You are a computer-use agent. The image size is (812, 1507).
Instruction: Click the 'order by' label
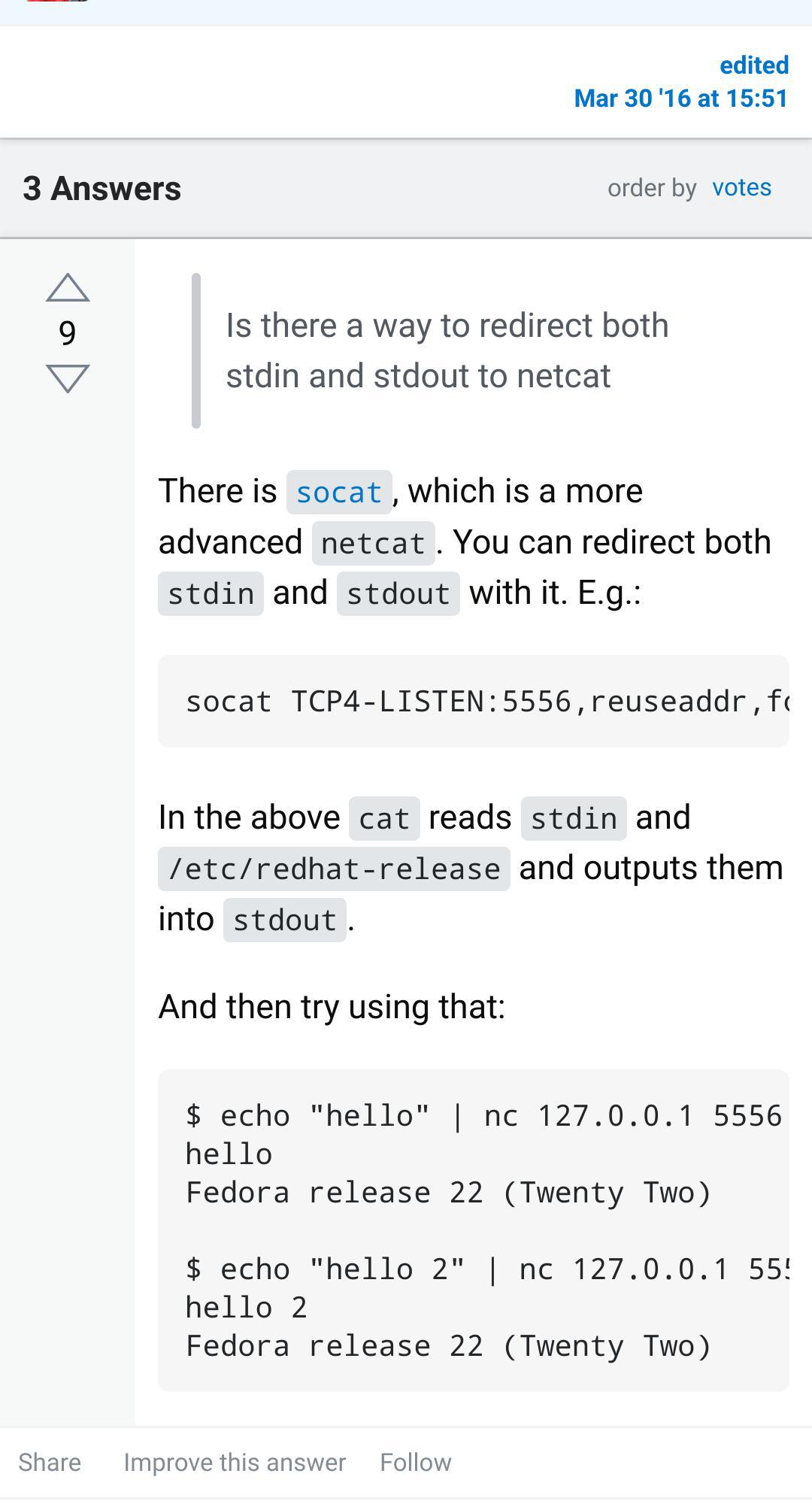[x=652, y=188]
